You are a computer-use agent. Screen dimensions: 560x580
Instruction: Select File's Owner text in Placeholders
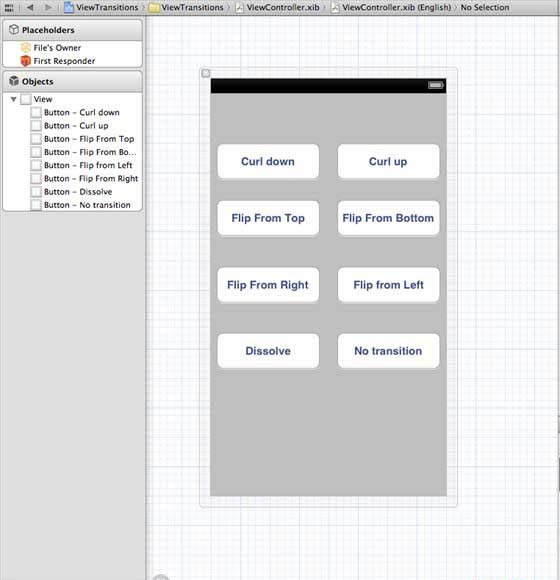(57, 48)
